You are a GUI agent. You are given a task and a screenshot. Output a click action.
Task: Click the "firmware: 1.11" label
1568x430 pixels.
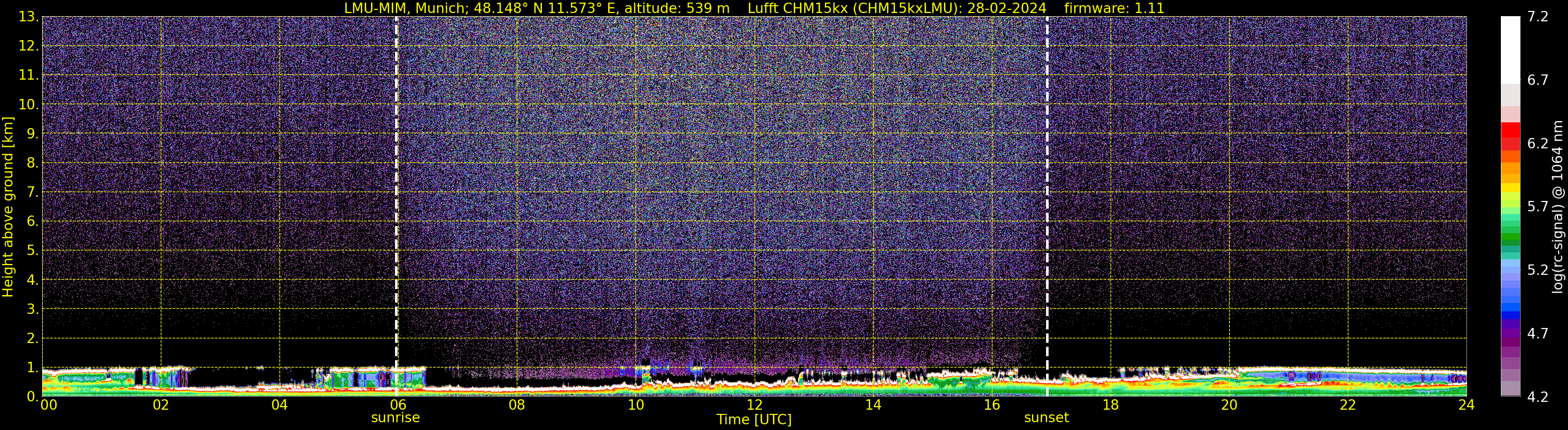1114,8
